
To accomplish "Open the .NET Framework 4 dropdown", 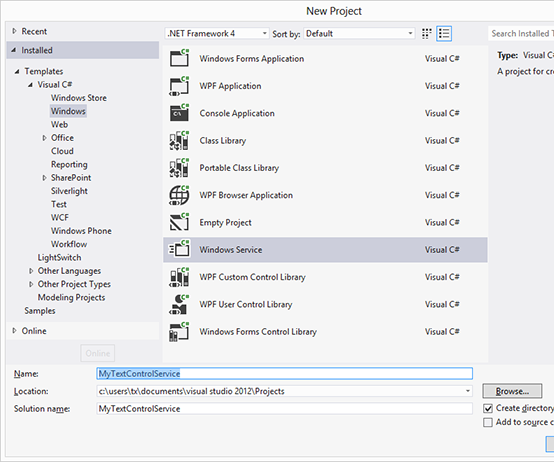I will [217, 33].
